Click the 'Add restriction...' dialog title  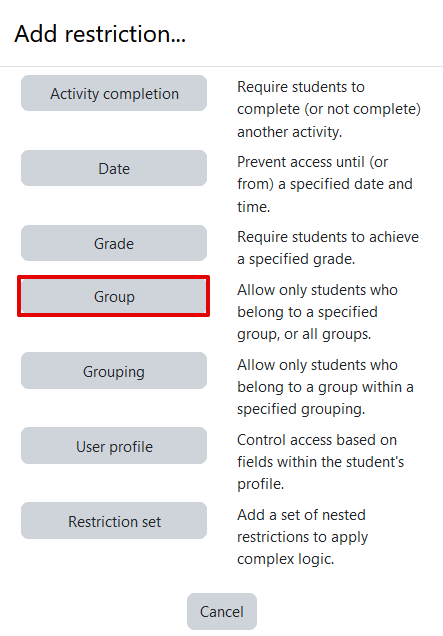pyautogui.click(x=100, y=34)
